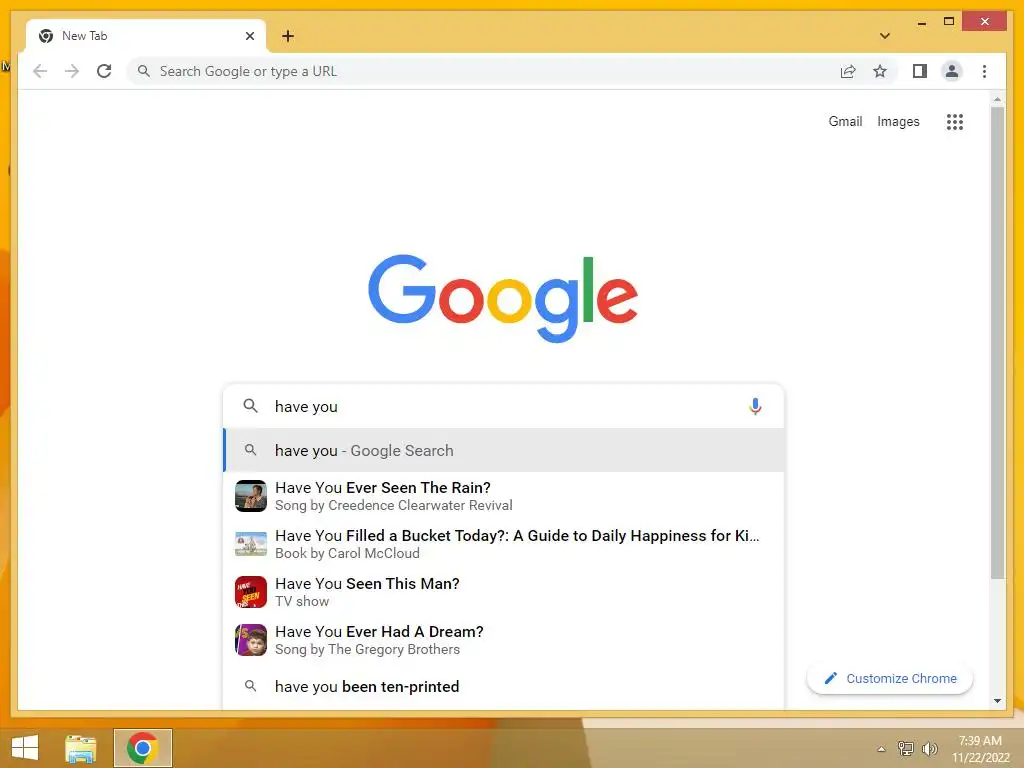This screenshot has height=768, width=1024.
Task: Choose 'Have You Seen This Man?' suggestion
Action: tap(504, 592)
